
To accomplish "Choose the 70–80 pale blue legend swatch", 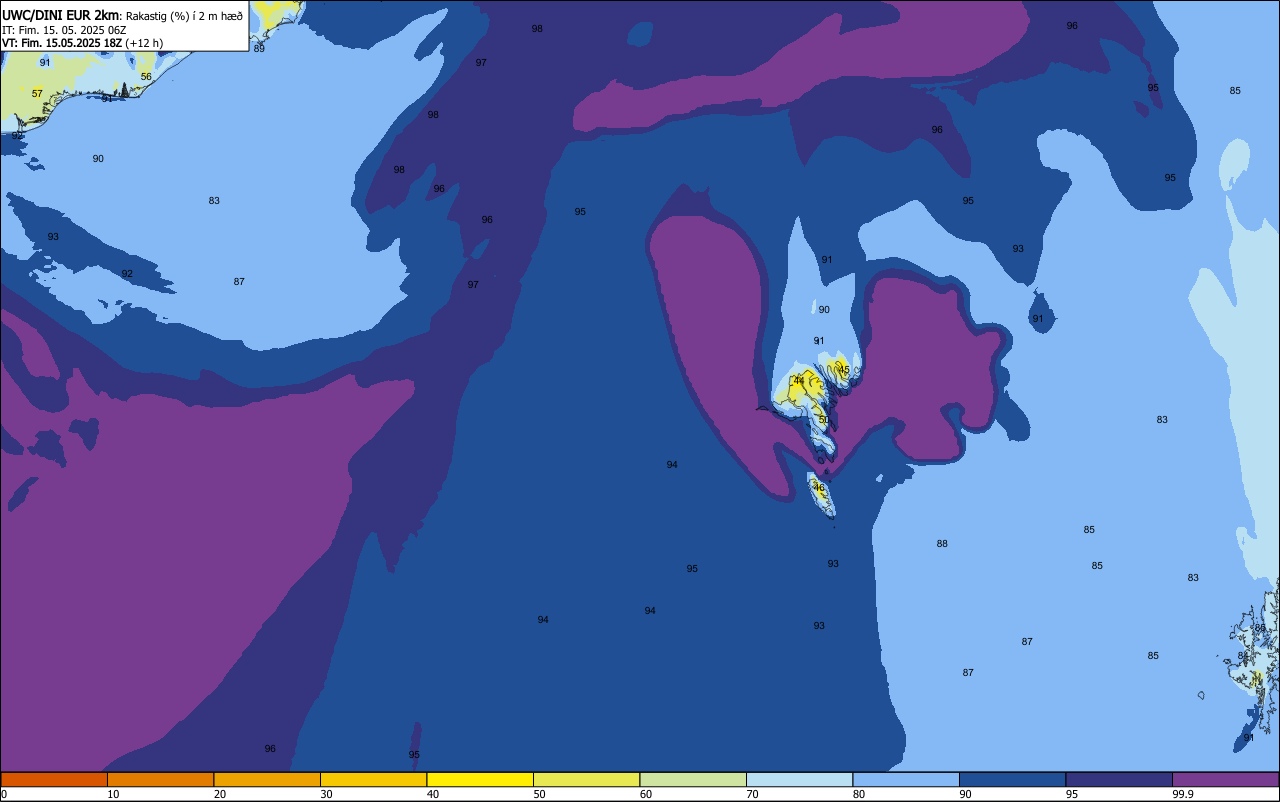I will (799, 779).
